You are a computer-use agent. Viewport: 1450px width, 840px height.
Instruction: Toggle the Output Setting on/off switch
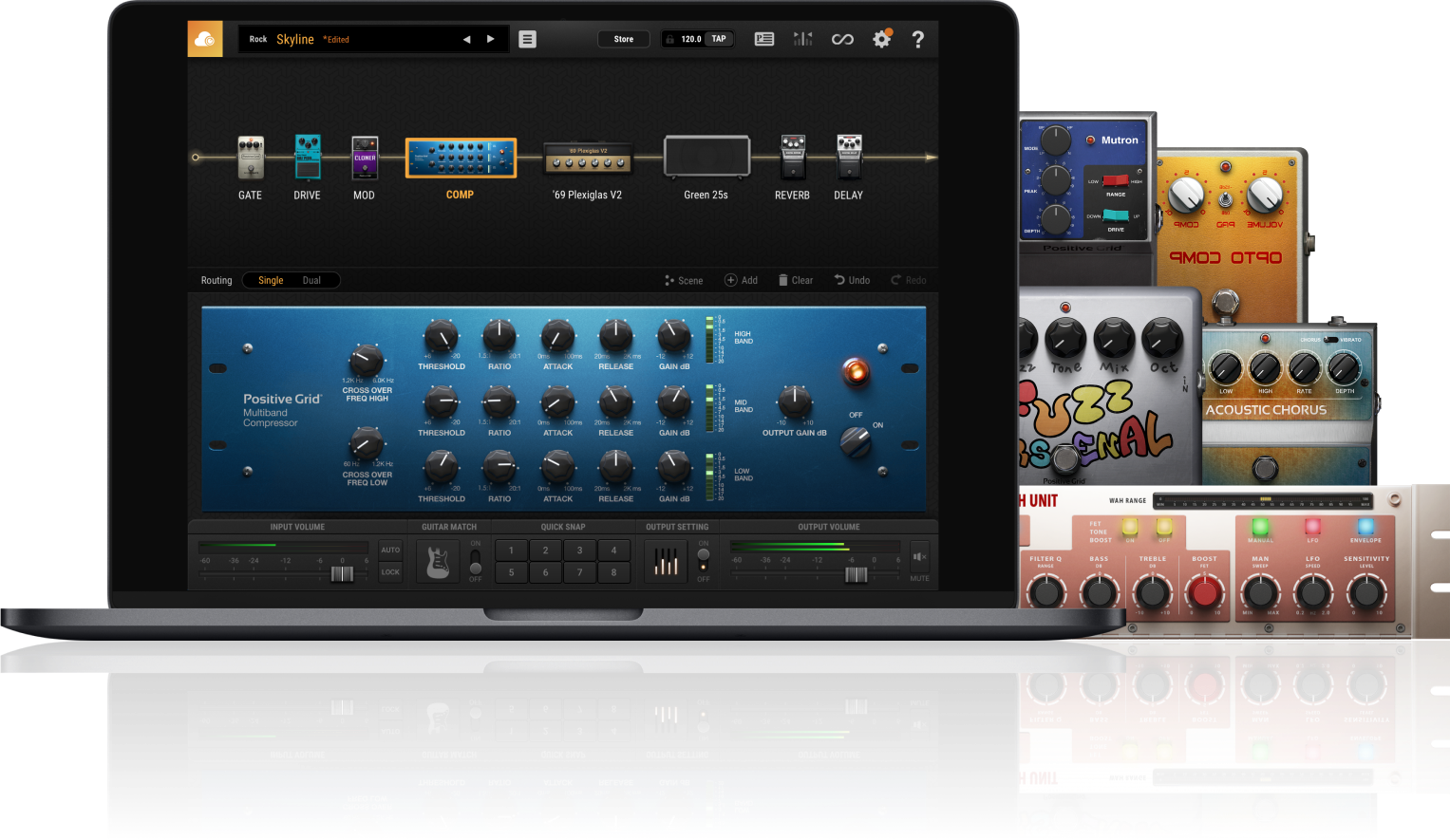(704, 560)
